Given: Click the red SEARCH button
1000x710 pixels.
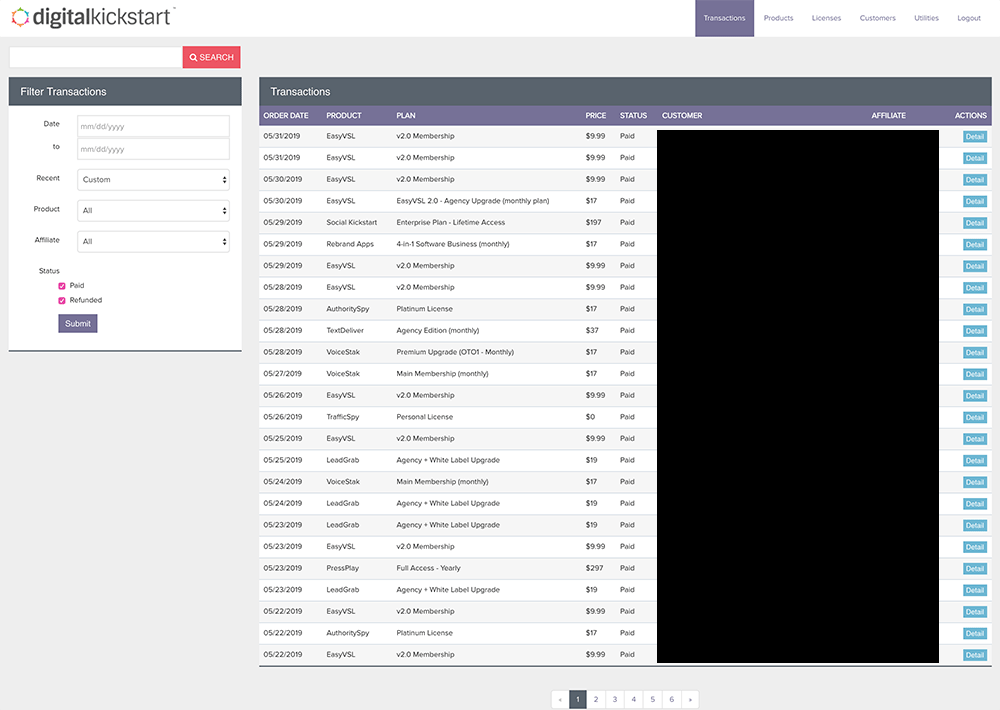Looking at the screenshot, I should tap(211, 57).
